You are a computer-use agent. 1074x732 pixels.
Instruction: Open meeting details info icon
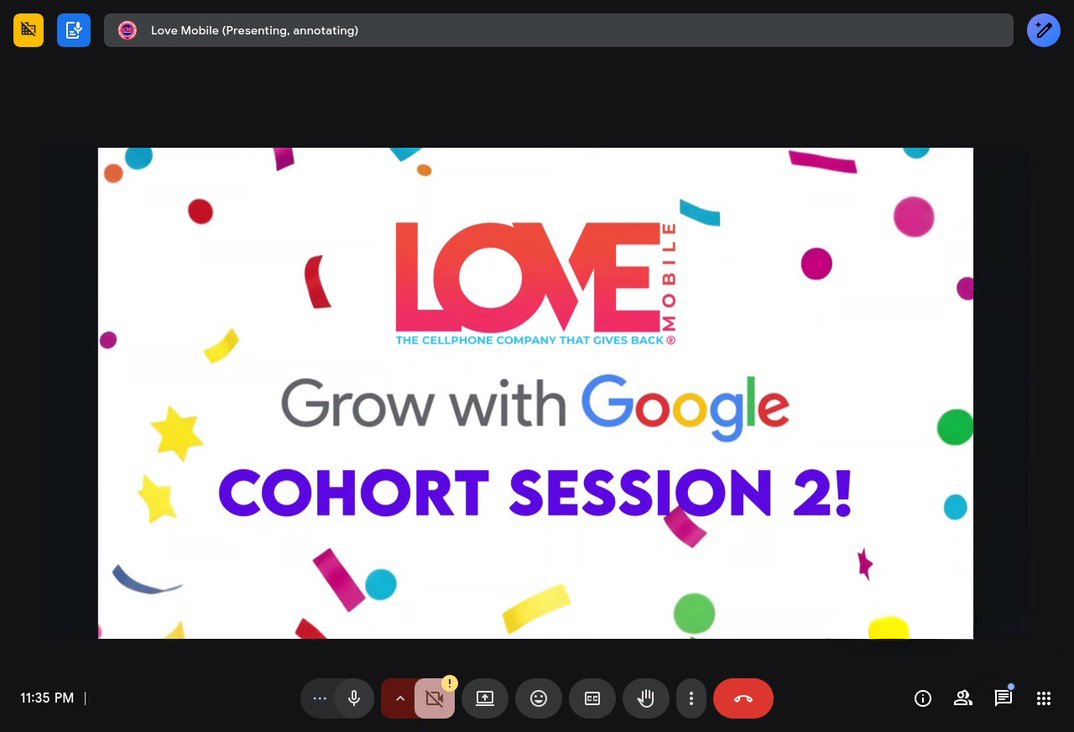click(923, 698)
